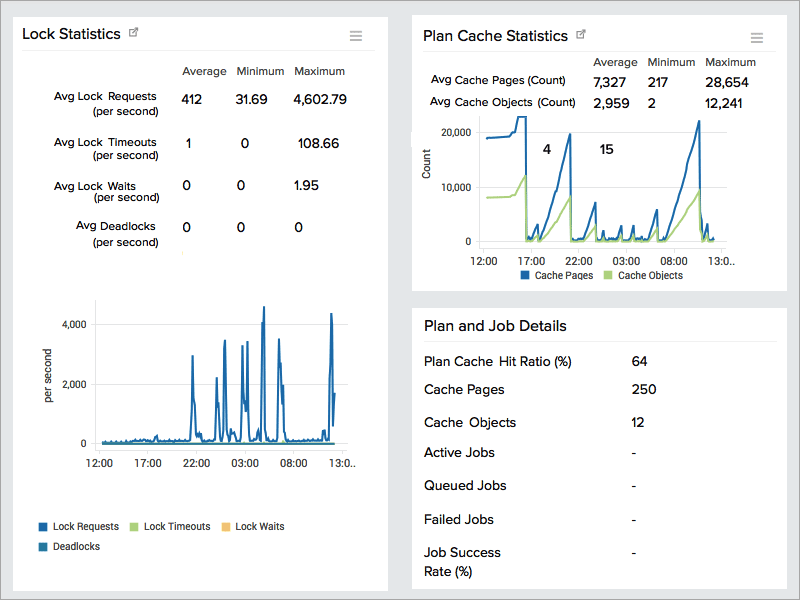Open the Plan Cache Statistics options menu
This screenshot has width=800, height=600.
[757, 38]
